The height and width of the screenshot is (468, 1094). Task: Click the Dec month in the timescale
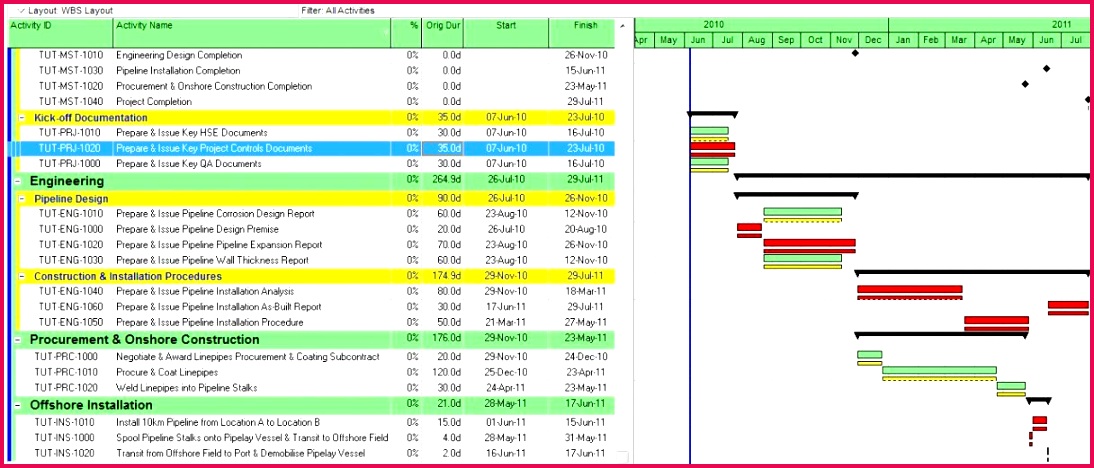tap(874, 40)
